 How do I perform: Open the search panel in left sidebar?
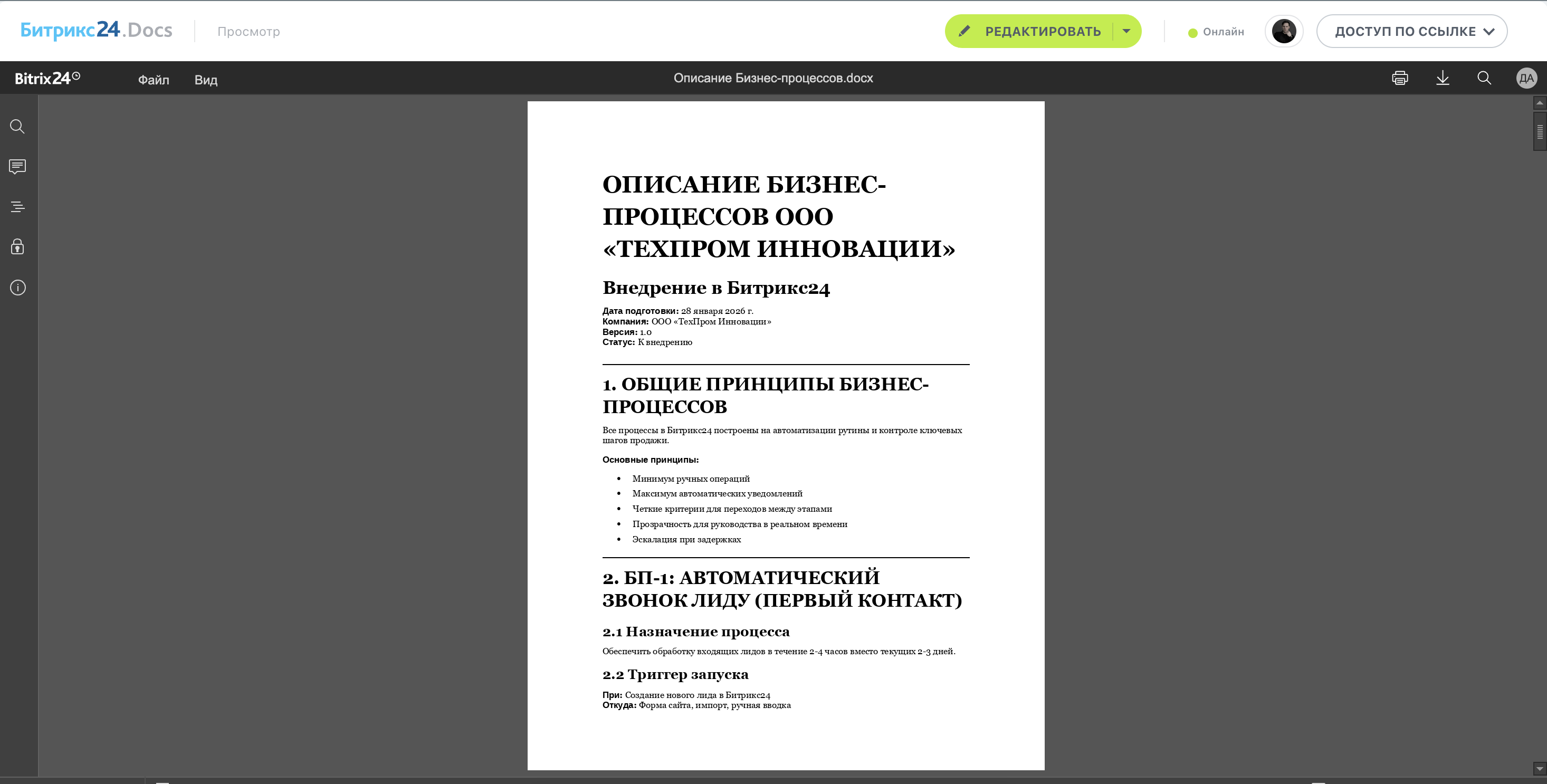pos(17,127)
